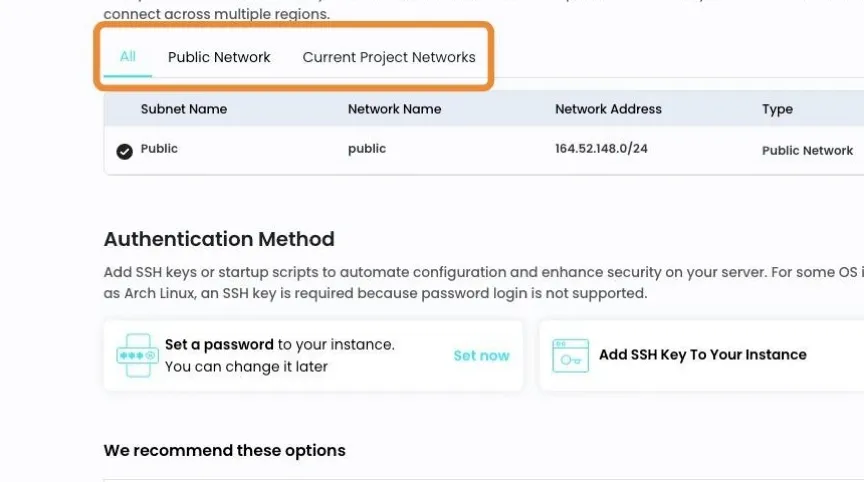Click the Authentication Method heading
The width and height of the screenshot is (864, 482).
tap(219, 239)
